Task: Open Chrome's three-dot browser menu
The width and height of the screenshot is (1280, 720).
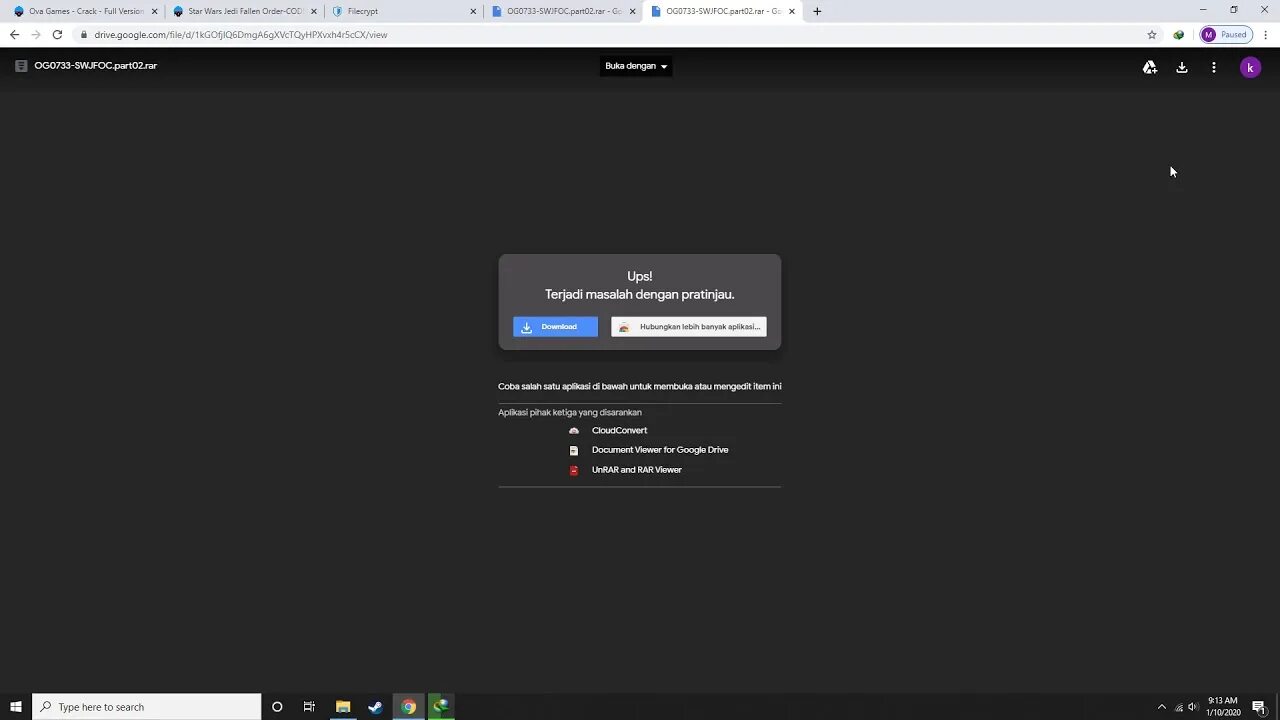Action: (1266, 34)
